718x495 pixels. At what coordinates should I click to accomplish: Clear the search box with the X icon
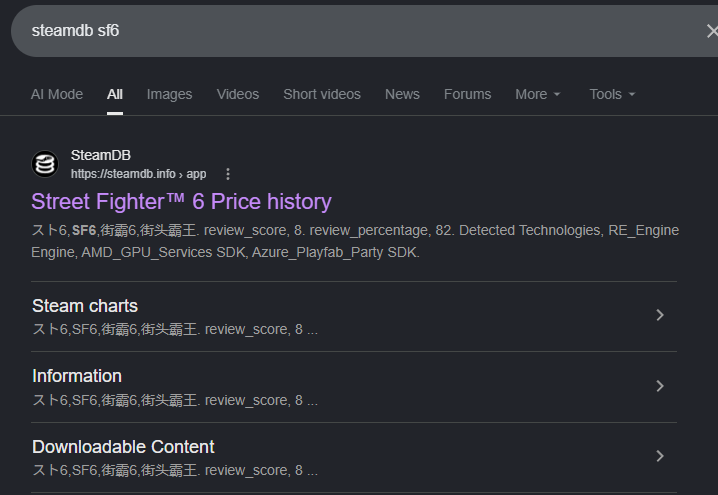[x=712, y=31]
